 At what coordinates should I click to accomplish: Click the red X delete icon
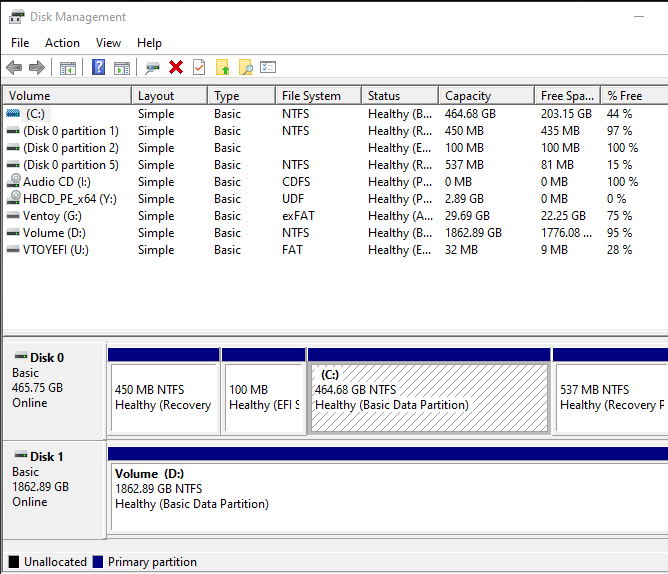pos(176,67)
